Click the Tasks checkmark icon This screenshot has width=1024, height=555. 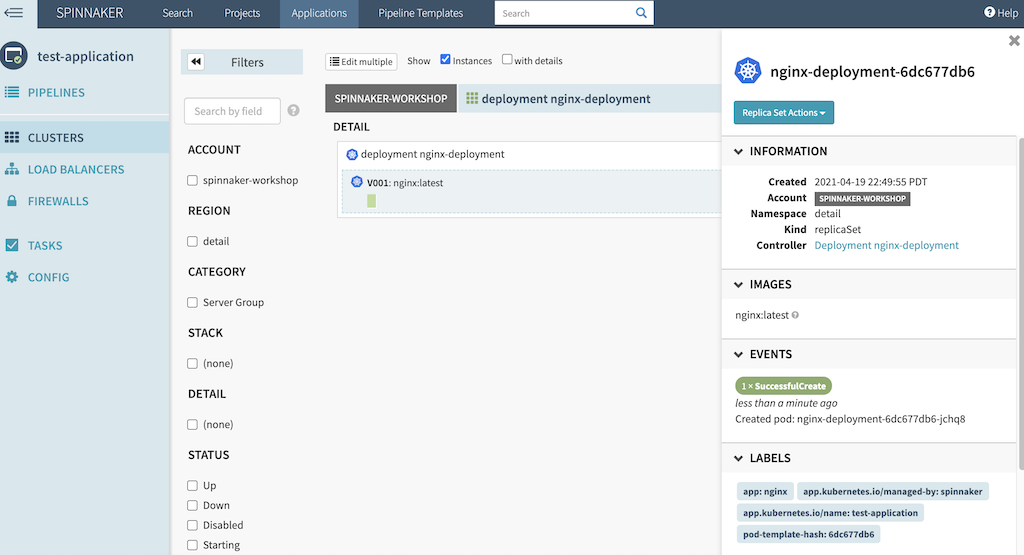click(12, 245)
